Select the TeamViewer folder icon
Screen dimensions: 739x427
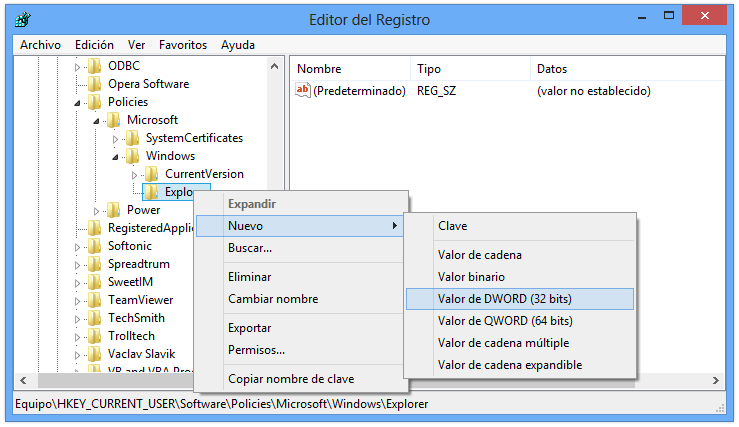point(95,300)
